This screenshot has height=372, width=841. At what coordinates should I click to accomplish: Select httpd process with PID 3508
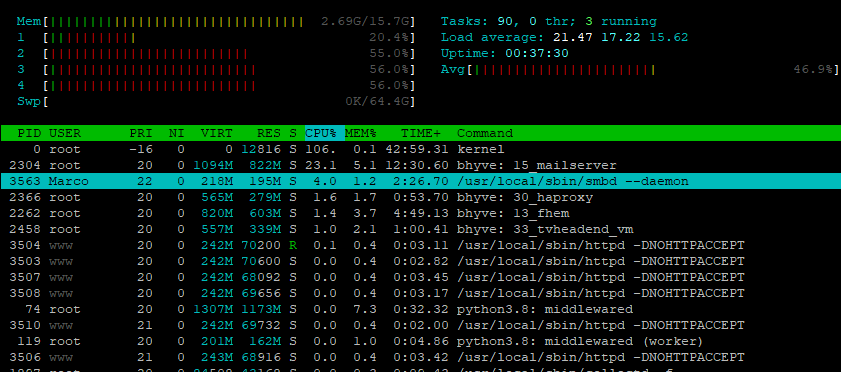(x=420, y=293)
